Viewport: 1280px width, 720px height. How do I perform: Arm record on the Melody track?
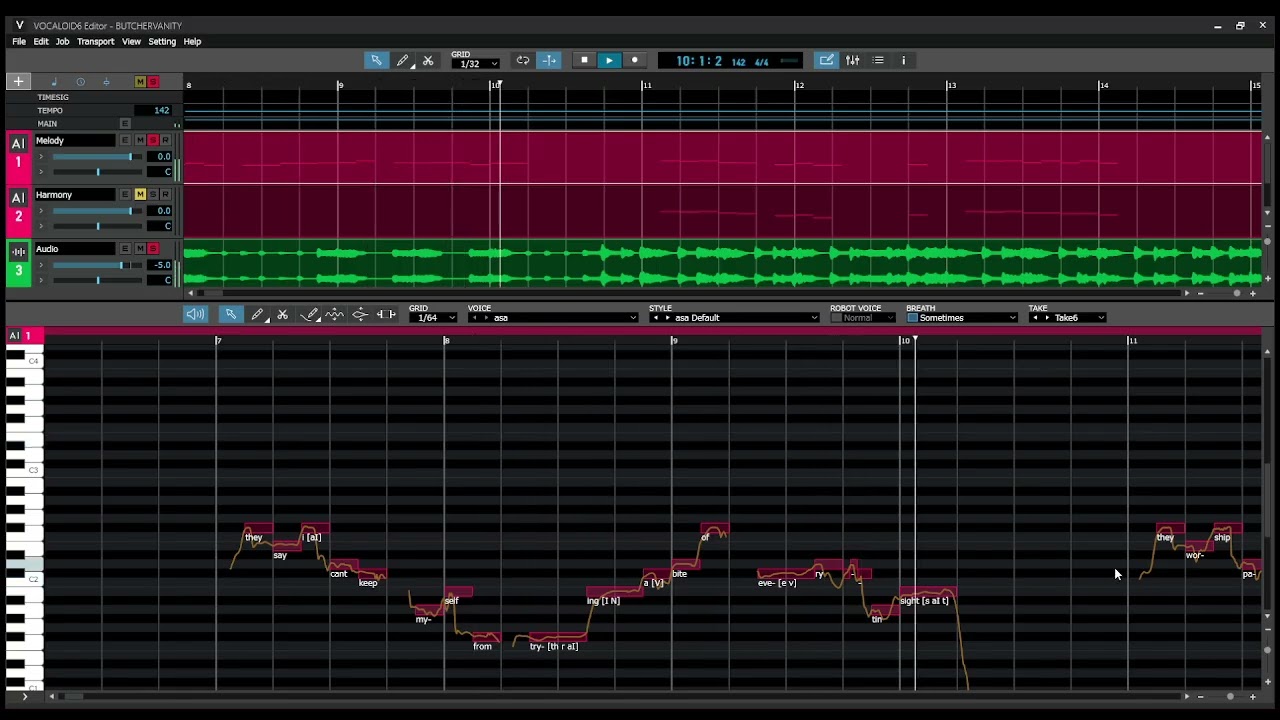click(165, 140)
